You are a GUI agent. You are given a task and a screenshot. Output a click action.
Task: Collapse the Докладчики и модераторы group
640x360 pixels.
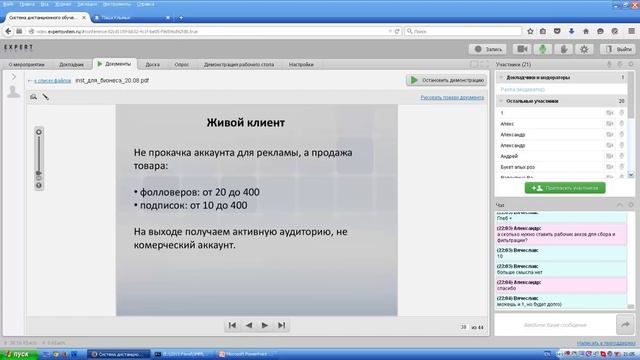(x=501, y=78)
